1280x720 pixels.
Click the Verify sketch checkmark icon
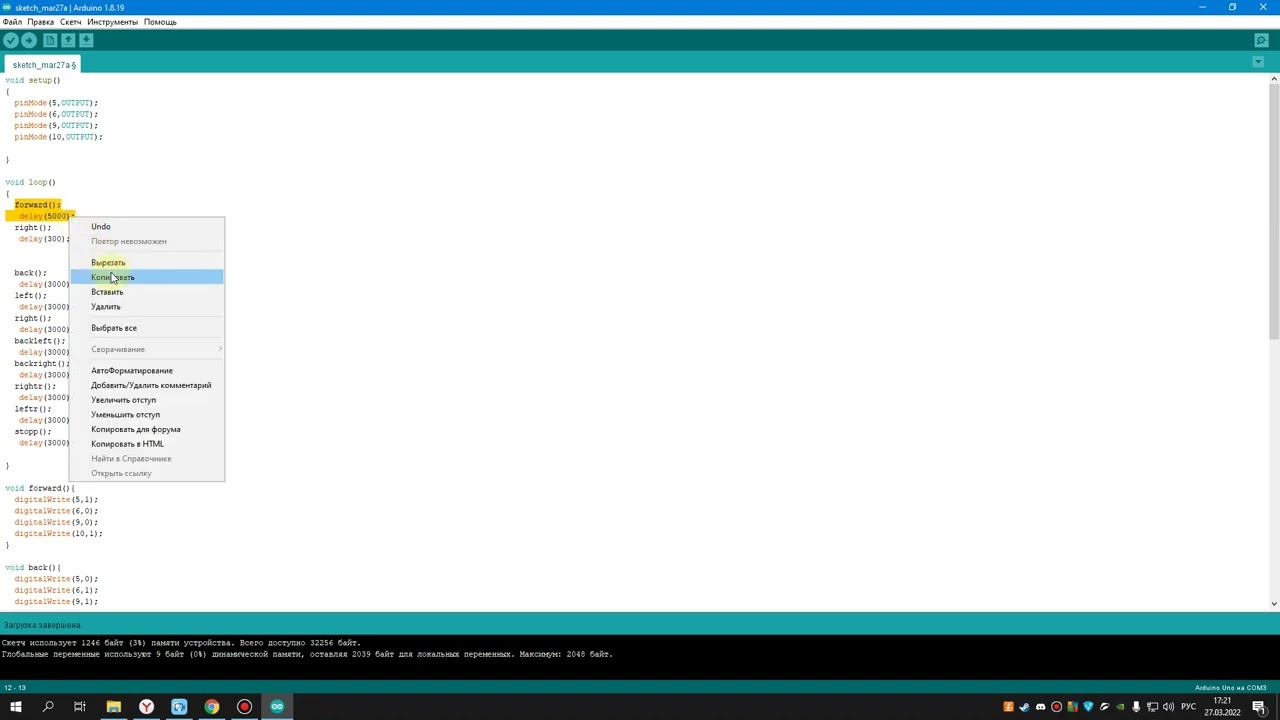pos(11,40)
